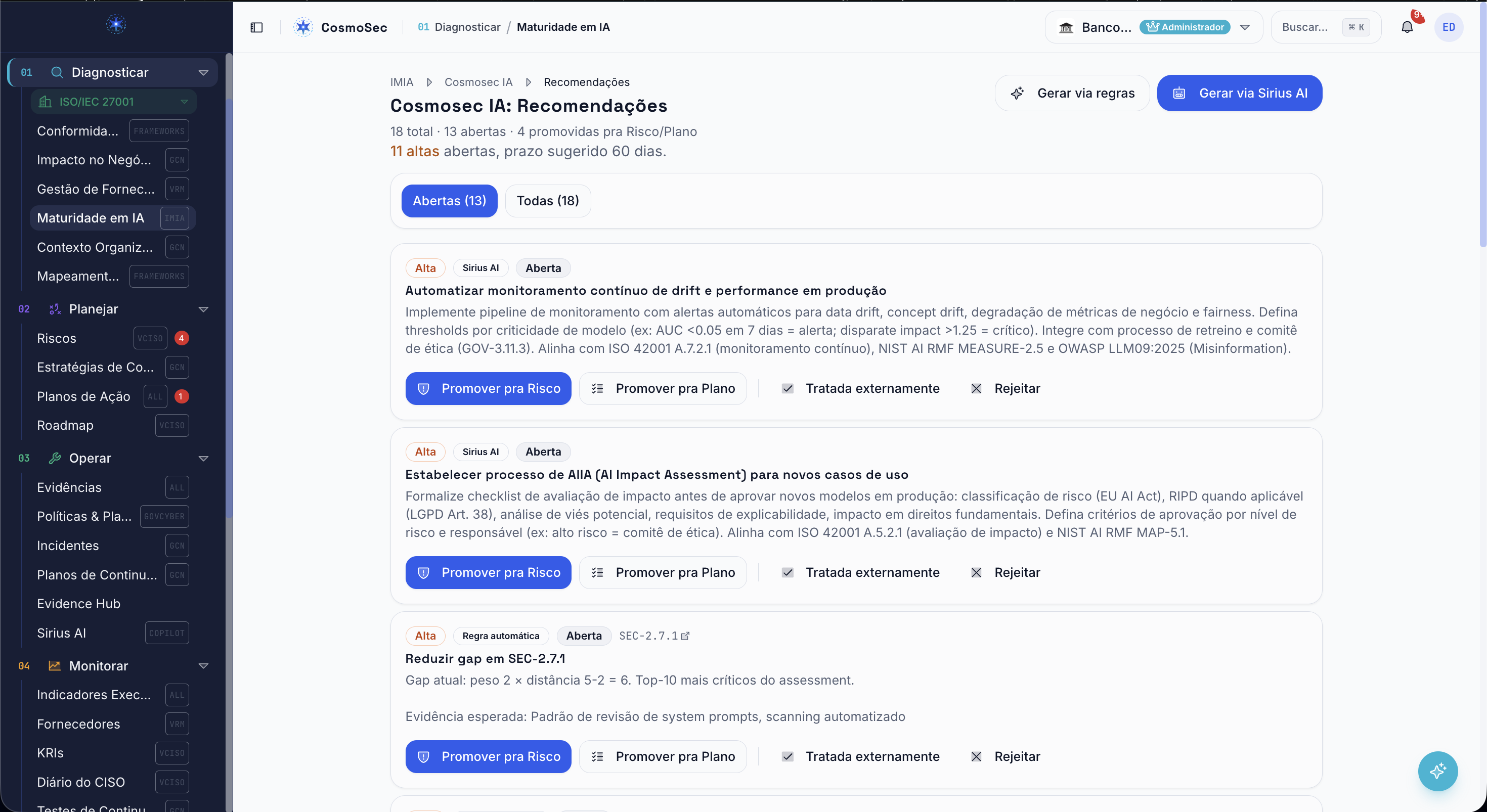
Task: Click robot icon in Gerar via Sirius AI
Action: coord(1179,93)
